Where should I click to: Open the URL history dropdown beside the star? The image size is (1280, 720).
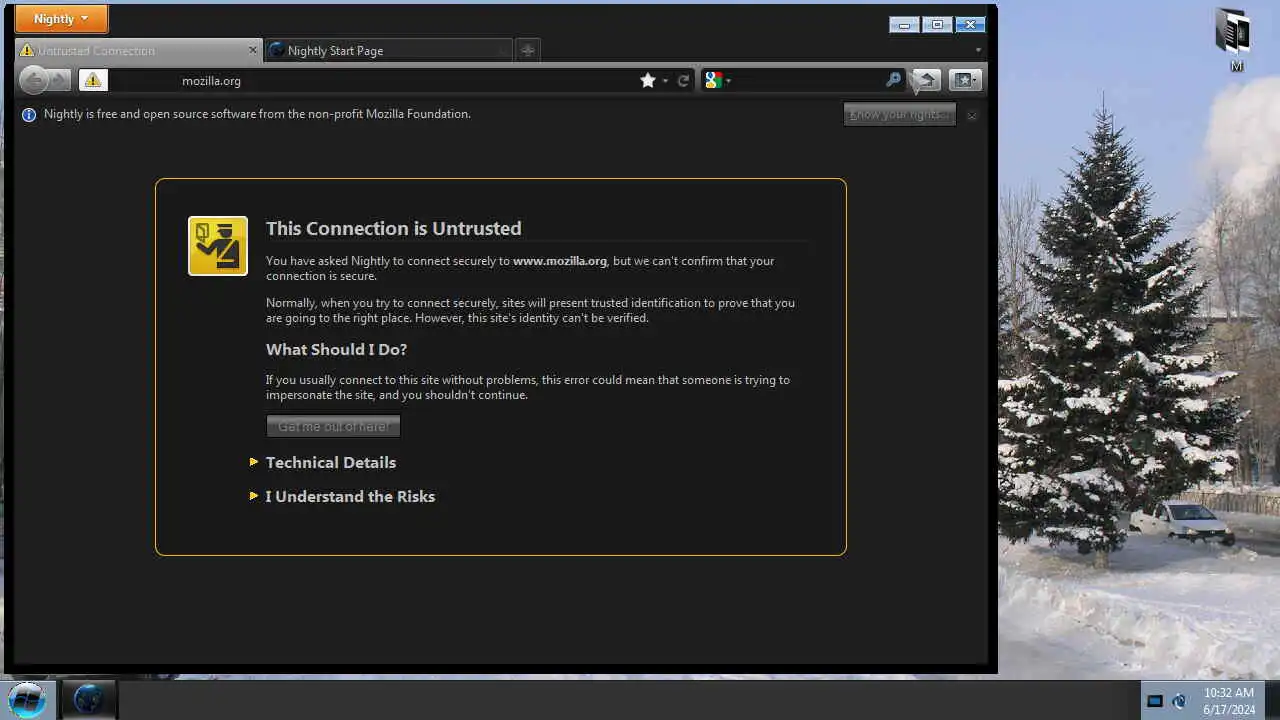pyautogui.click(x=665, y=80)
